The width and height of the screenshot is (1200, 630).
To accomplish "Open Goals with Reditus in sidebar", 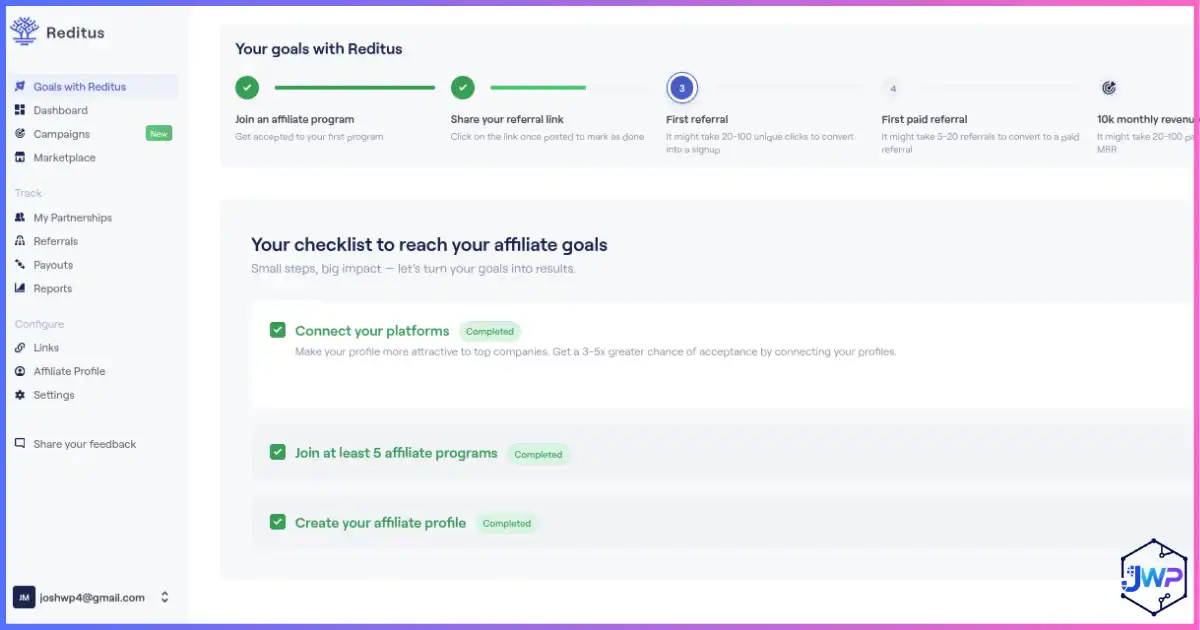I will (x=92, y=87).
